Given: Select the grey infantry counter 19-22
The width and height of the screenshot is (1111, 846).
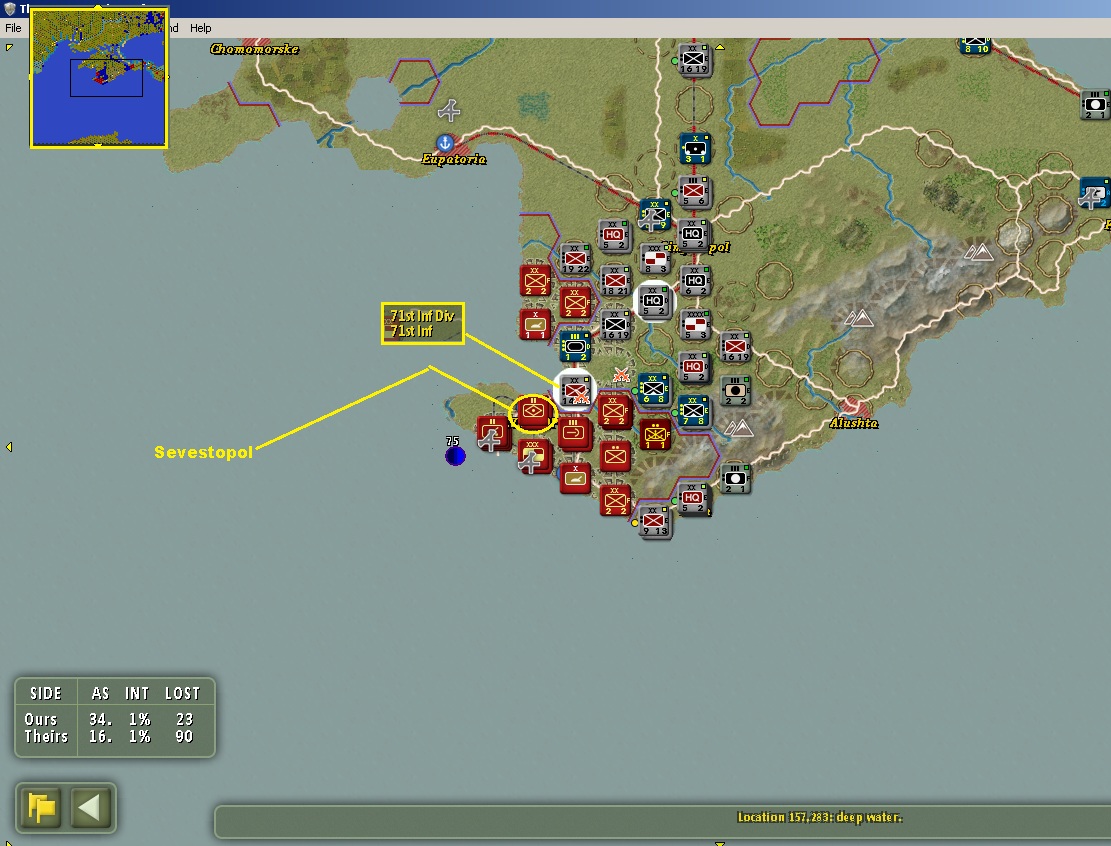Looking at the screenshot, I should pyautogui.click(x=575, y=259).
